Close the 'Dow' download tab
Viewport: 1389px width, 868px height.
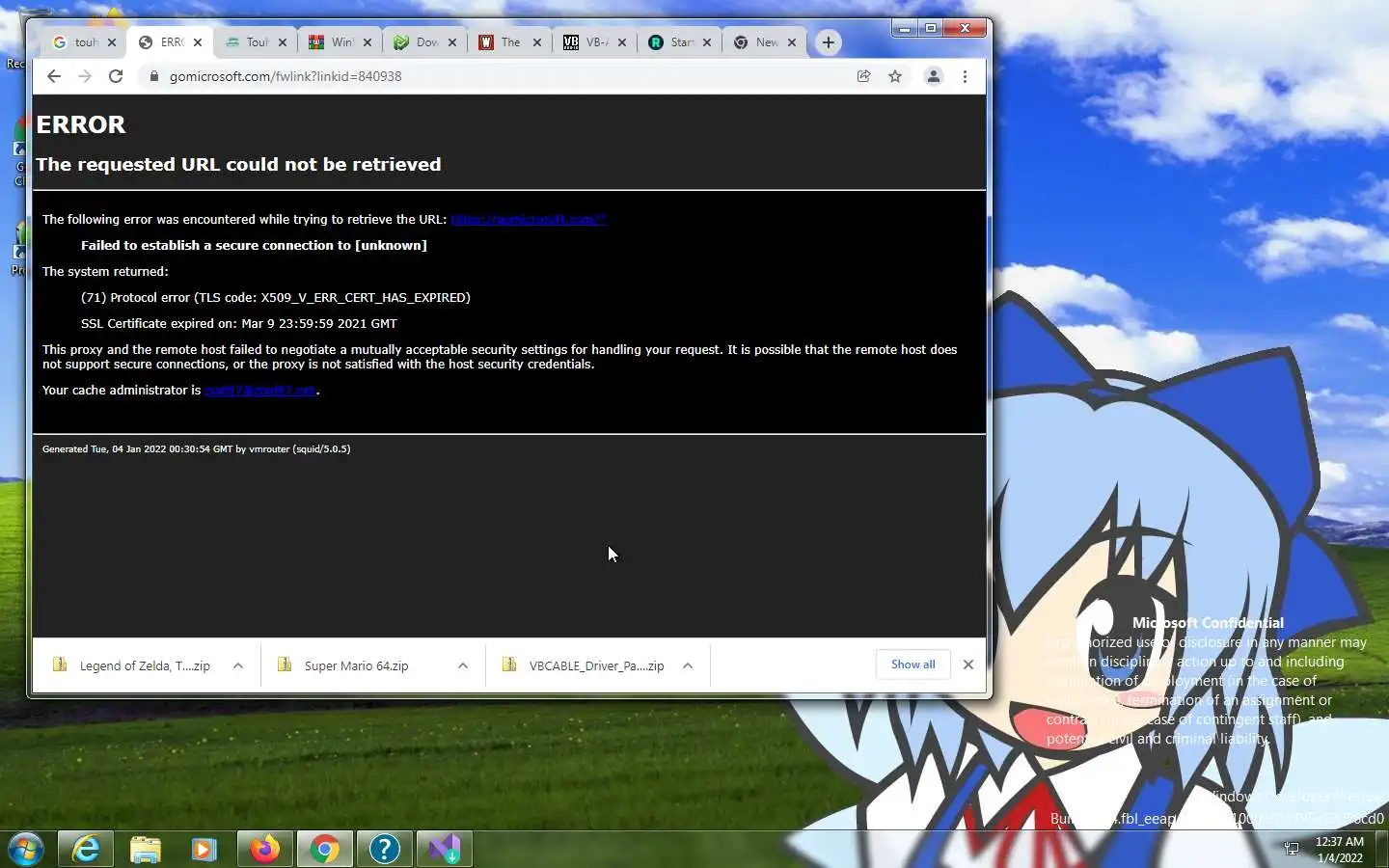coord(452,42)
